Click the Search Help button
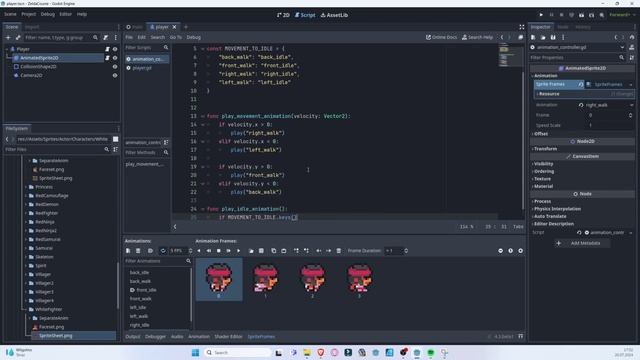The width and height of the screenshot is (640, 360). point(477,37)
